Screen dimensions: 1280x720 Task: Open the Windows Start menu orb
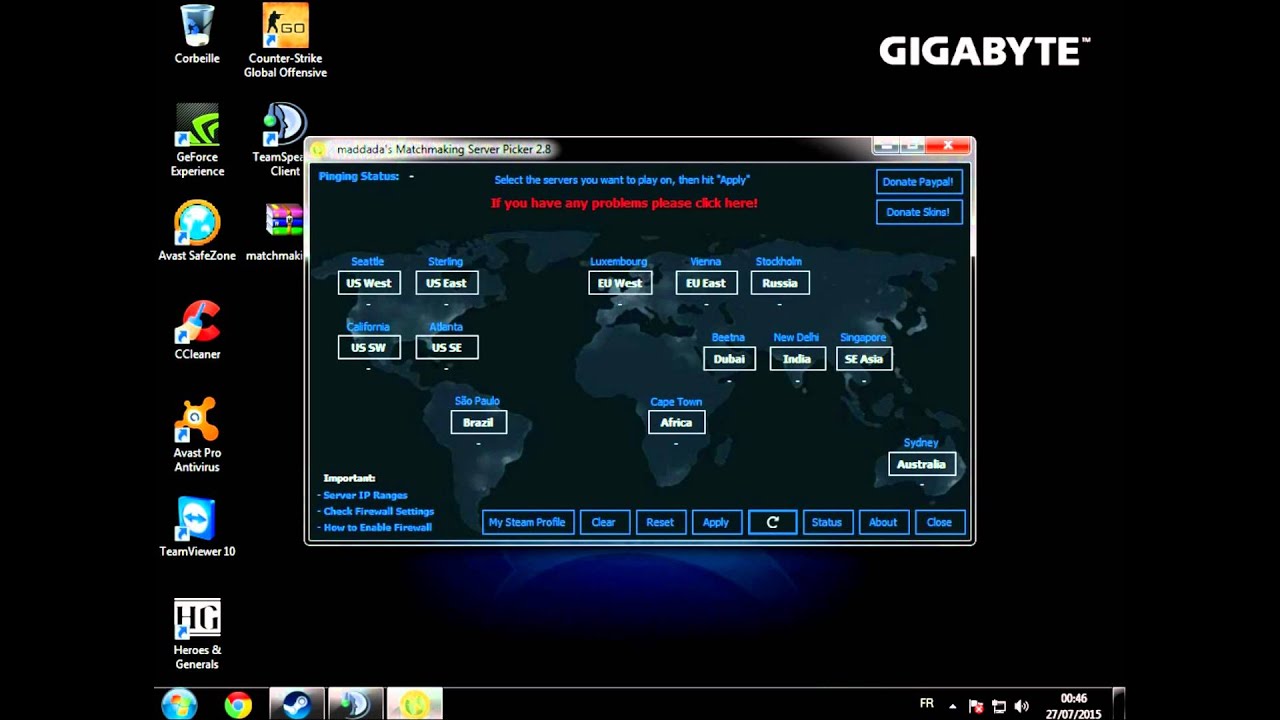(180, 705)
